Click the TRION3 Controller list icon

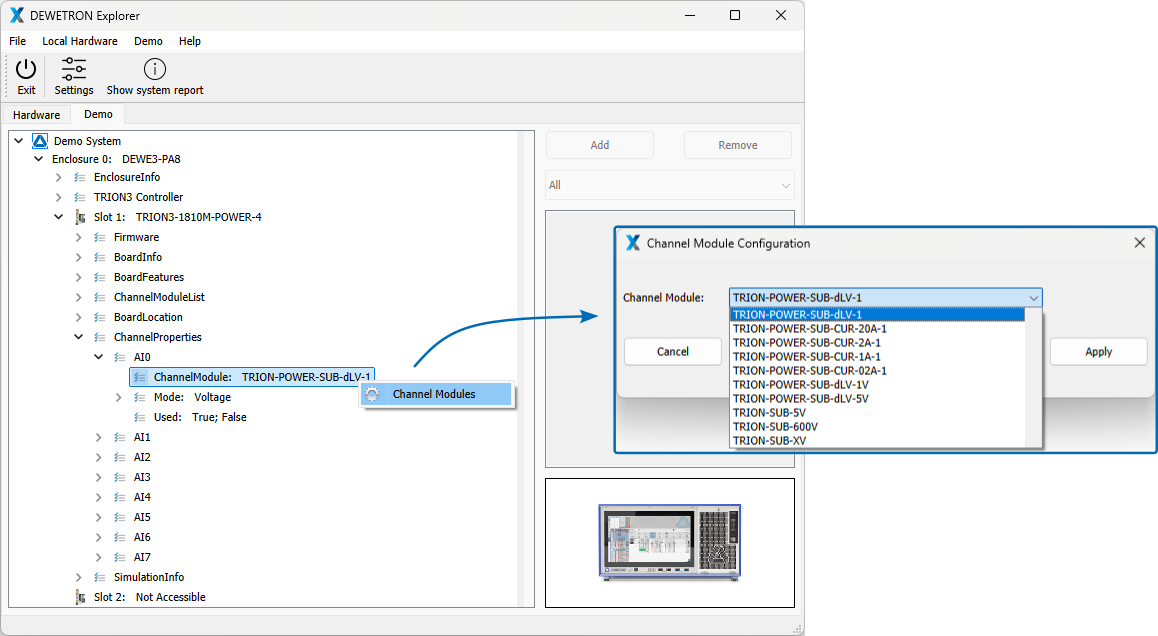coord(80,197)
